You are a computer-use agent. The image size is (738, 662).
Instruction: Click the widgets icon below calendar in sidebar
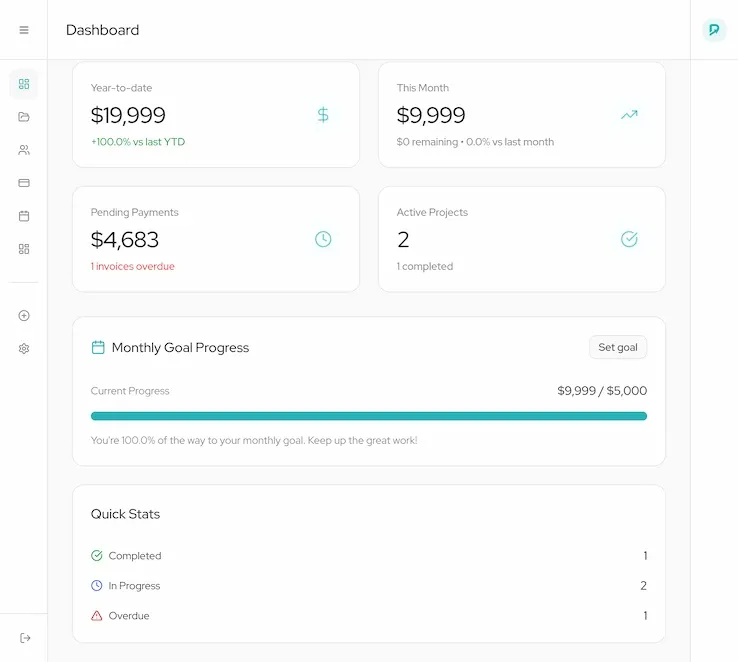[x=24, y=249]
